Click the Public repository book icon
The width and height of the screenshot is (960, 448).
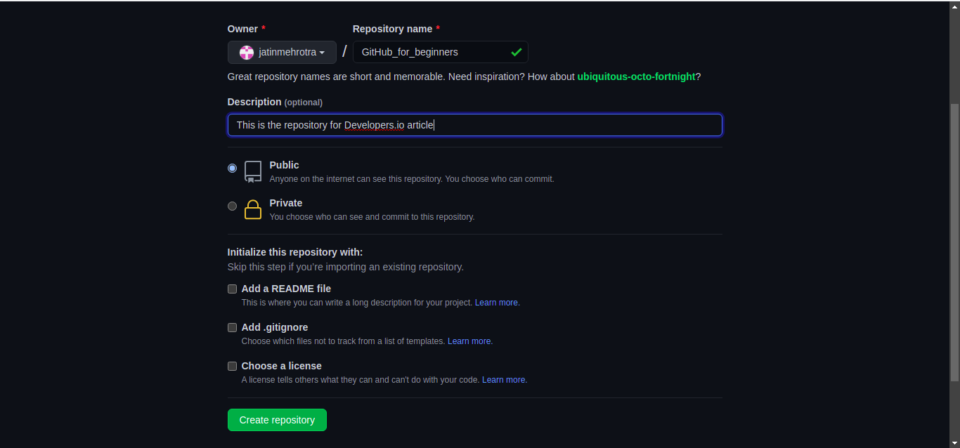(253, 172)
